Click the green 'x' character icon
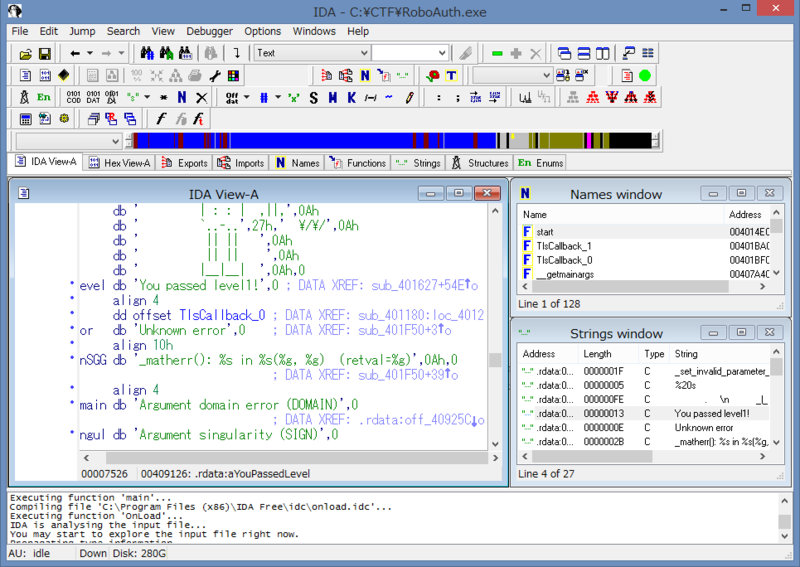Image resolution: width=800 pixels, height=567 pixels. coord(294,97)
